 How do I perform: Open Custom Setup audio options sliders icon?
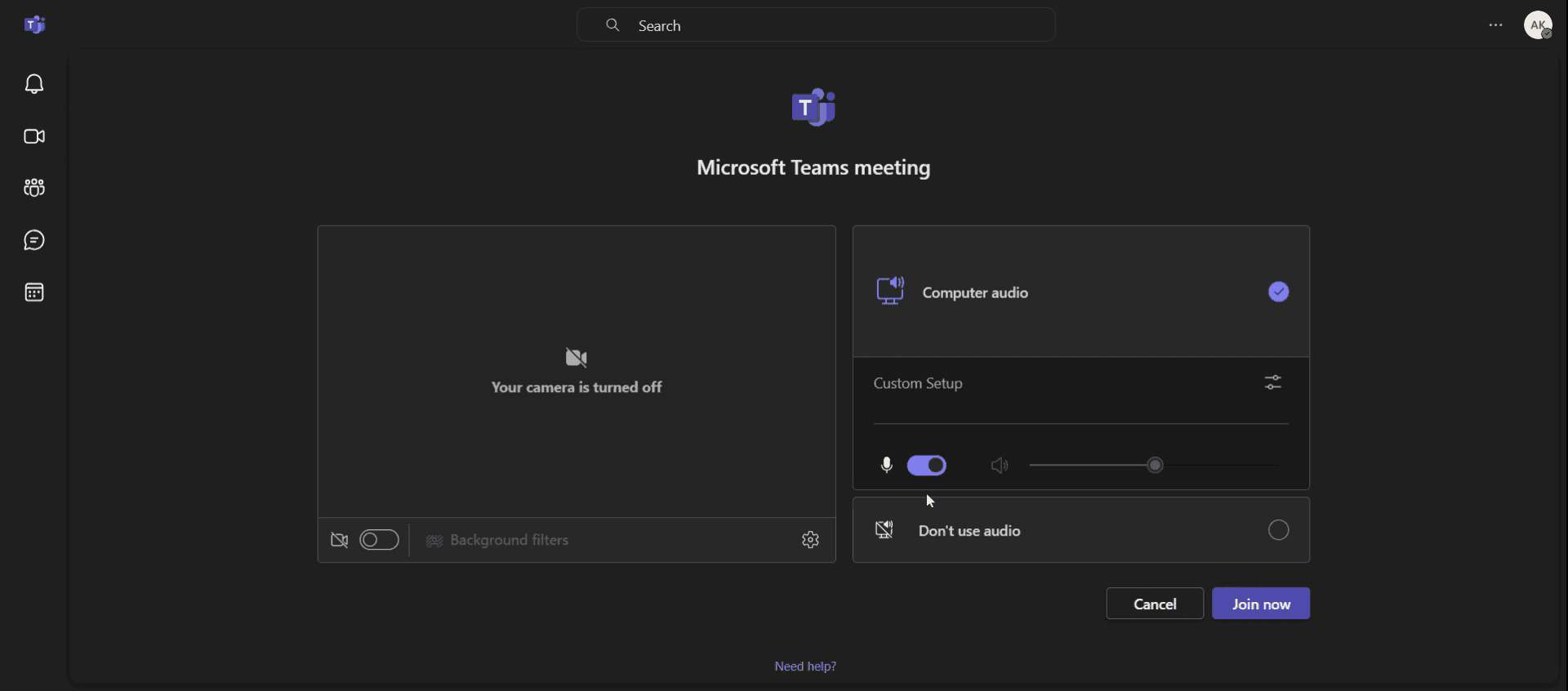[1273, 382]
